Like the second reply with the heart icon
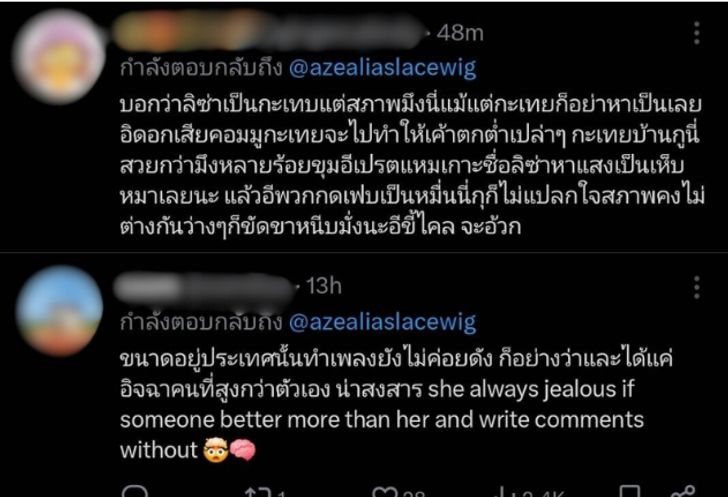Screen dimensions: 728x497 (384, 492)
